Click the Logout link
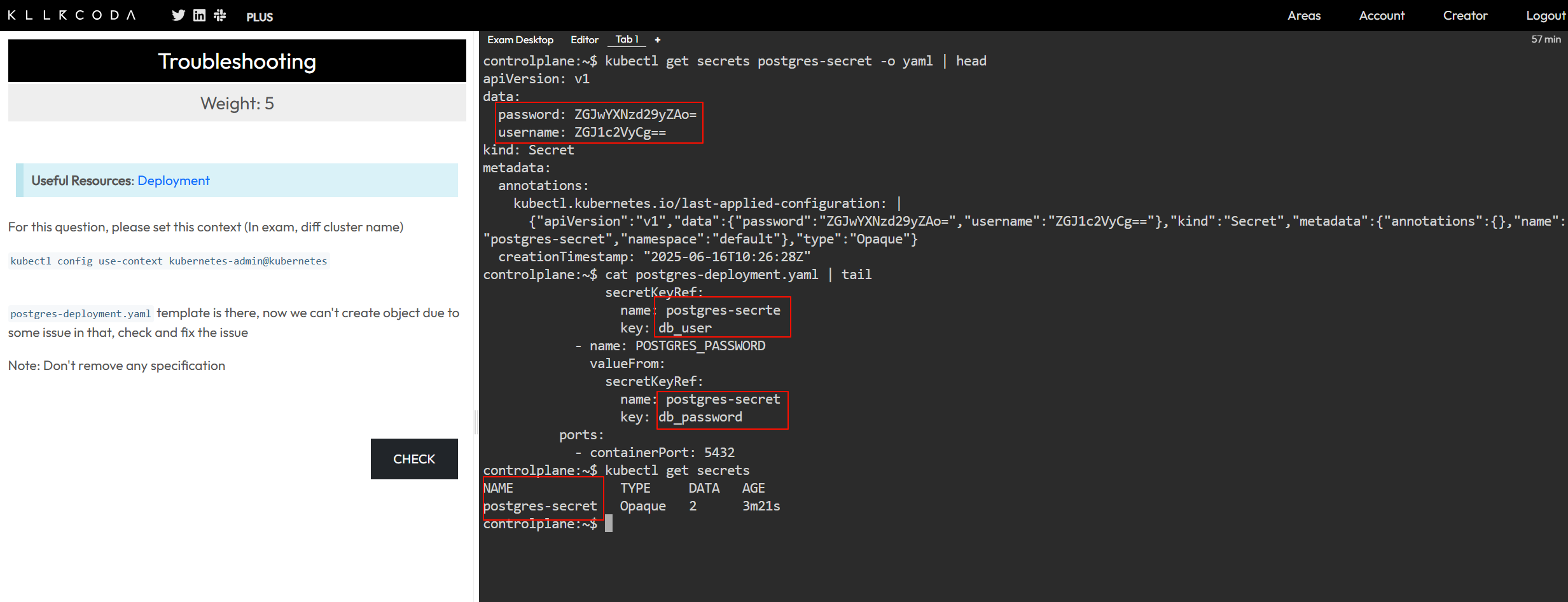 tap(1546, 15)
